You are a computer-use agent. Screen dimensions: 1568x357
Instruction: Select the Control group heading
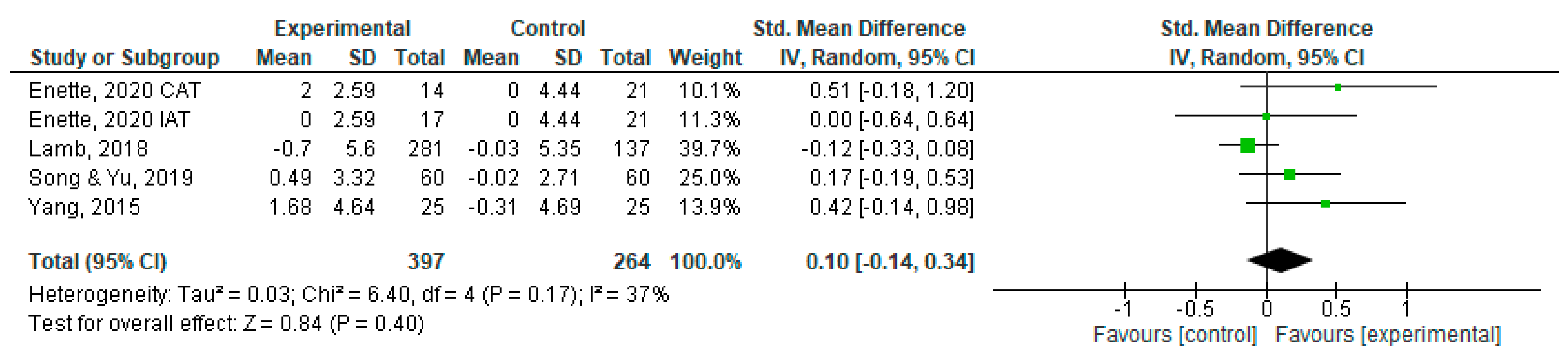click(x=547, y=29)
